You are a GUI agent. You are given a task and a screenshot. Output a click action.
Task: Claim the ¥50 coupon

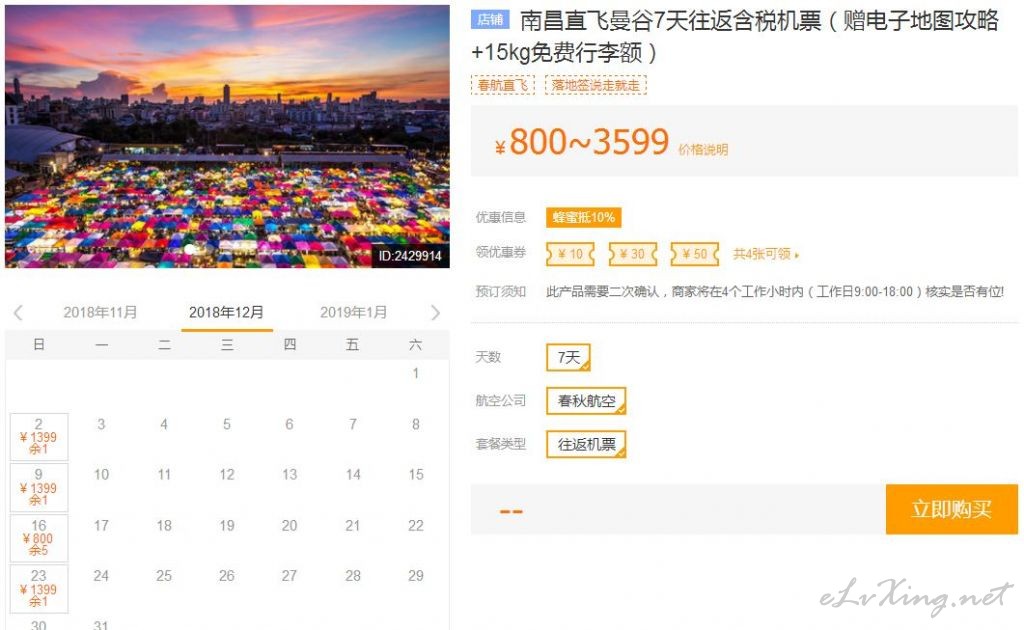(x=695, y=254)
